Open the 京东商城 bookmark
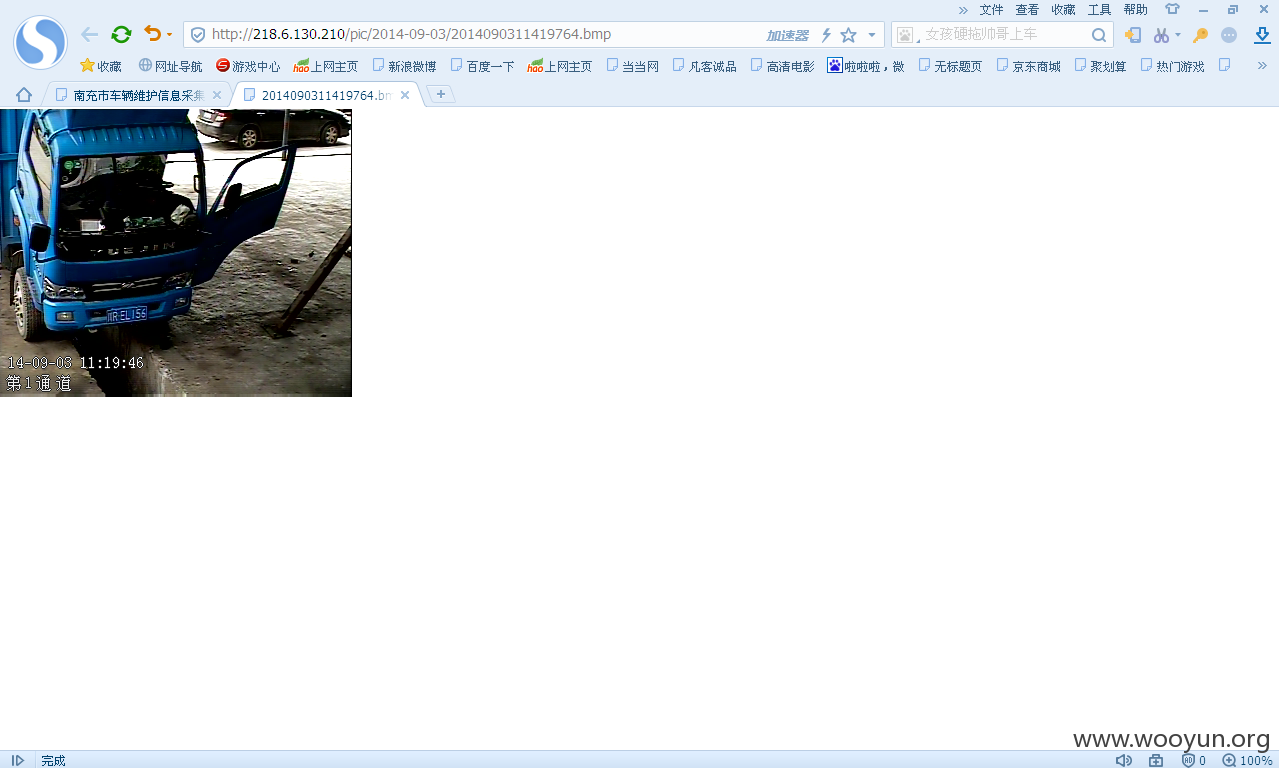Image resolution: width=1279 pixels, height=768 pixels. [1028, 66]
